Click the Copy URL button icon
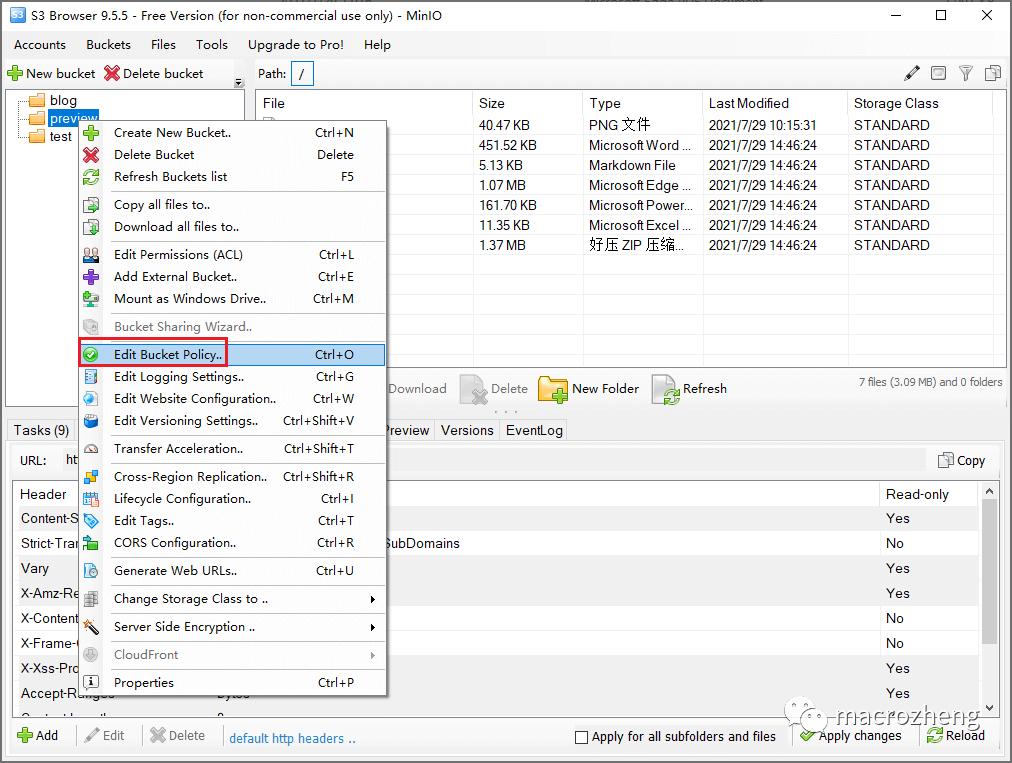This screenshot has height=763, width=1012. pos(946,460)
